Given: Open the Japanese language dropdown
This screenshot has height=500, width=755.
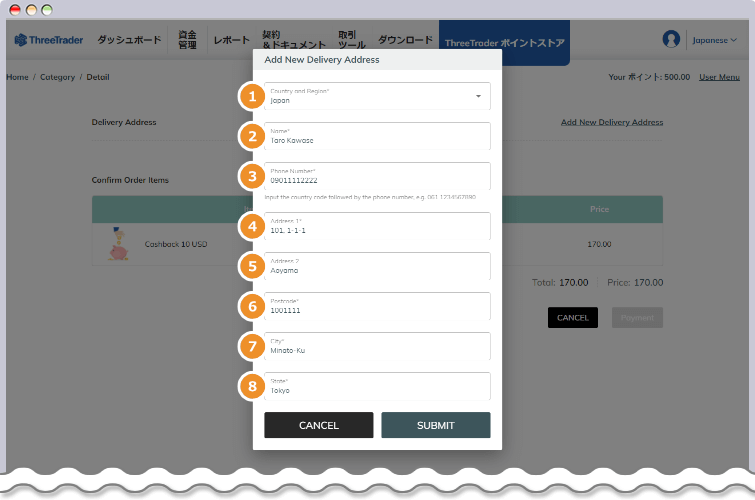Looking at the screenshot, I should click(x=715, y=40).
